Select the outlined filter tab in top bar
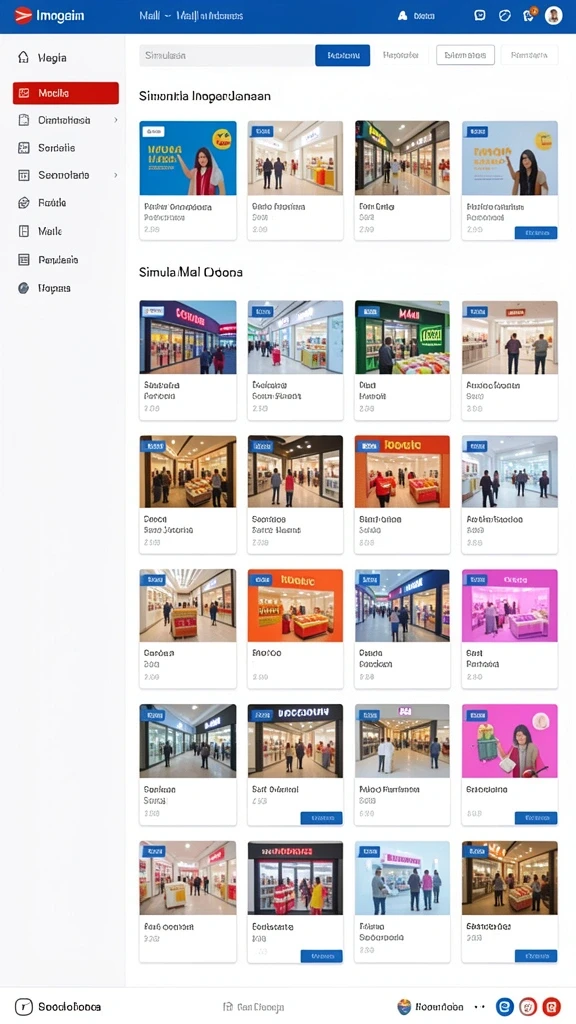576x1024 pixels. [465, 56]
